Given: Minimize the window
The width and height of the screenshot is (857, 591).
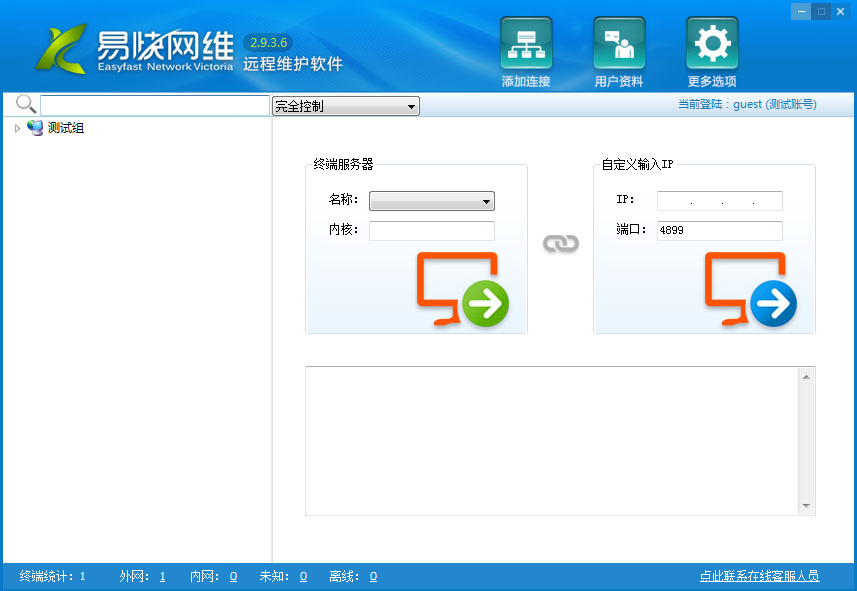Looking at the screenshot, I should 801,11.
